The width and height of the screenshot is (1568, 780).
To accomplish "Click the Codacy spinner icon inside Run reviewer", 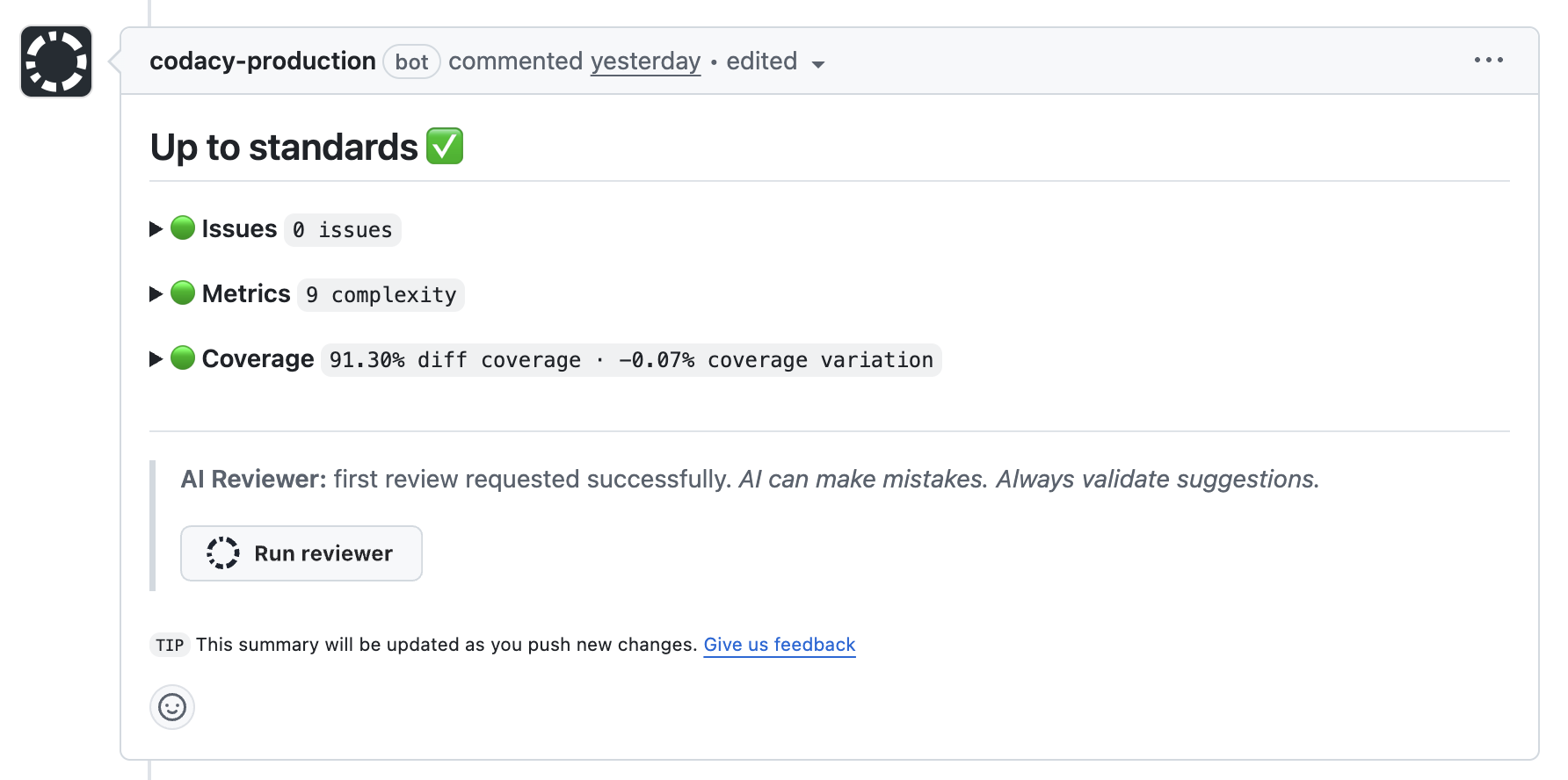I will pyautogui.click(x=222, y=553).
